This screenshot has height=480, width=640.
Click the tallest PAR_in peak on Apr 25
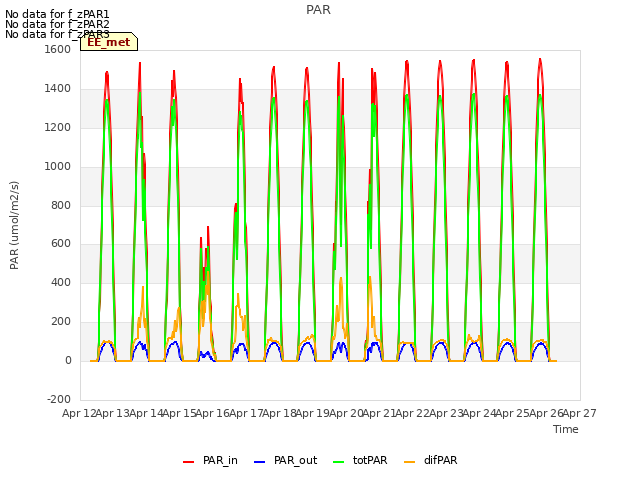pyautogui.click(x=540, y=60)
